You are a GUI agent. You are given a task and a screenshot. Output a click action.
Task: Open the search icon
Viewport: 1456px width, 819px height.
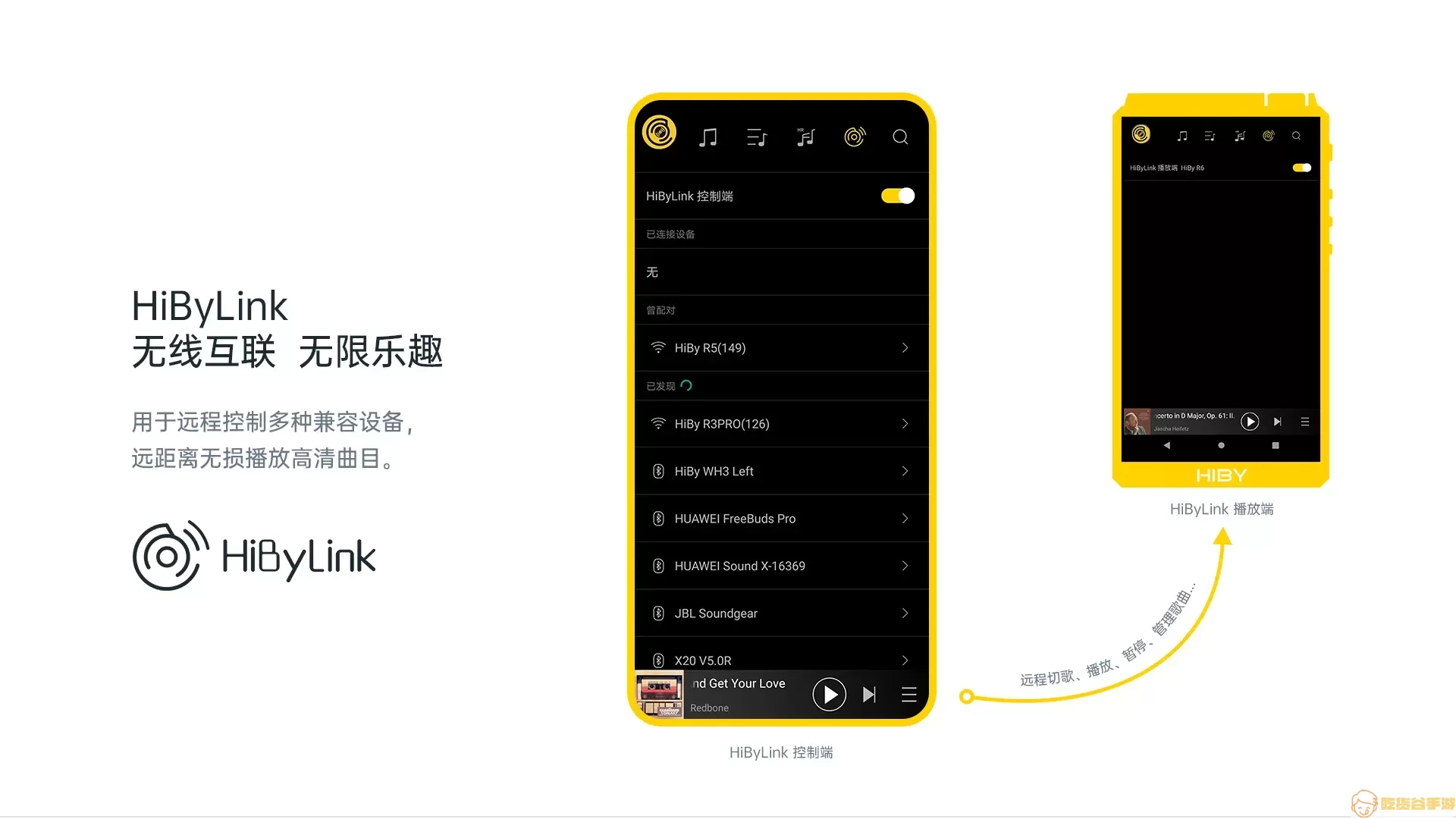[900, 137]
